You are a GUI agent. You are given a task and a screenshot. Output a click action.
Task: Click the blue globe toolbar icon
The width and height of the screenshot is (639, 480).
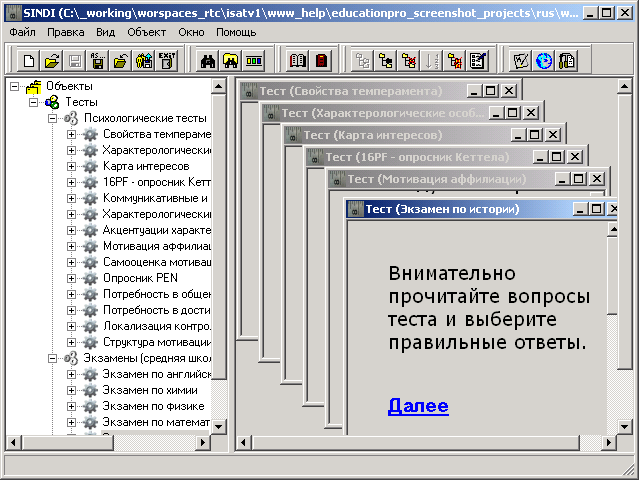[x=543, y=61]
